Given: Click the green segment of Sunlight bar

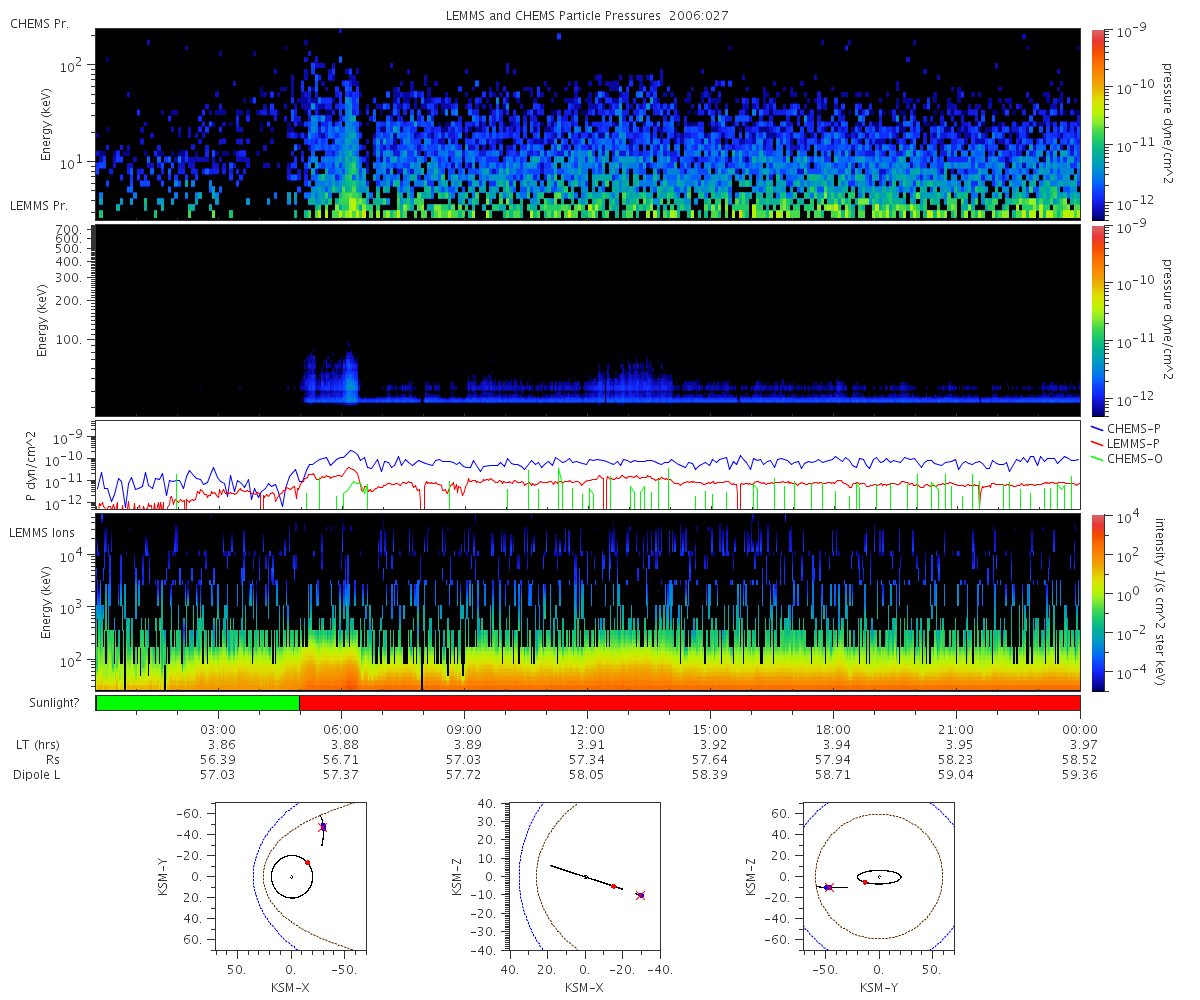Looking at the screenshot, I should 197,703.
